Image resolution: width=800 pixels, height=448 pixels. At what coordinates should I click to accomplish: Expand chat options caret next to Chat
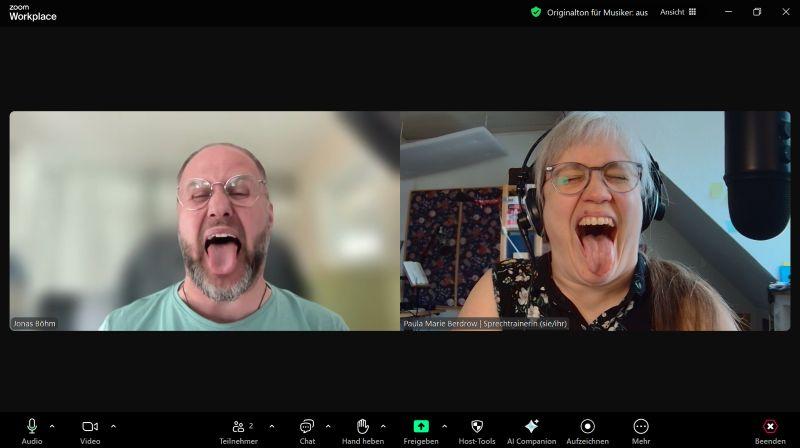(x=328, y=427)
